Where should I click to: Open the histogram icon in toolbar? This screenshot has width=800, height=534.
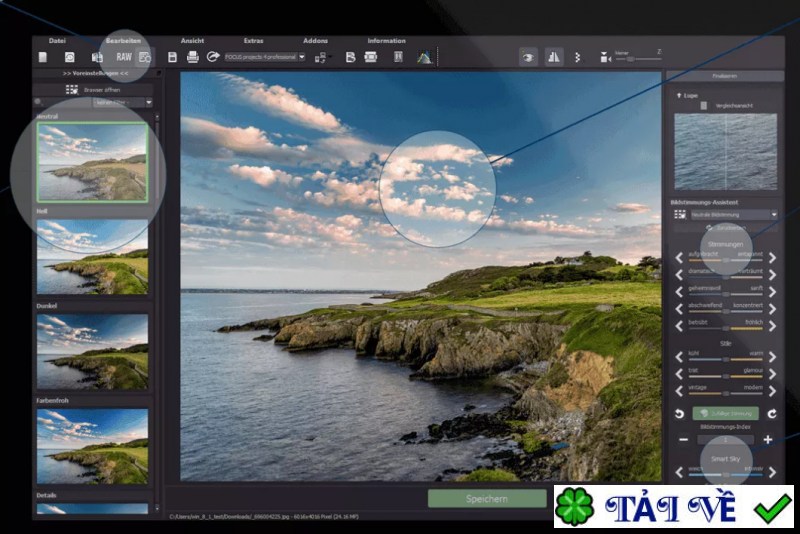(x=424, y=57)
